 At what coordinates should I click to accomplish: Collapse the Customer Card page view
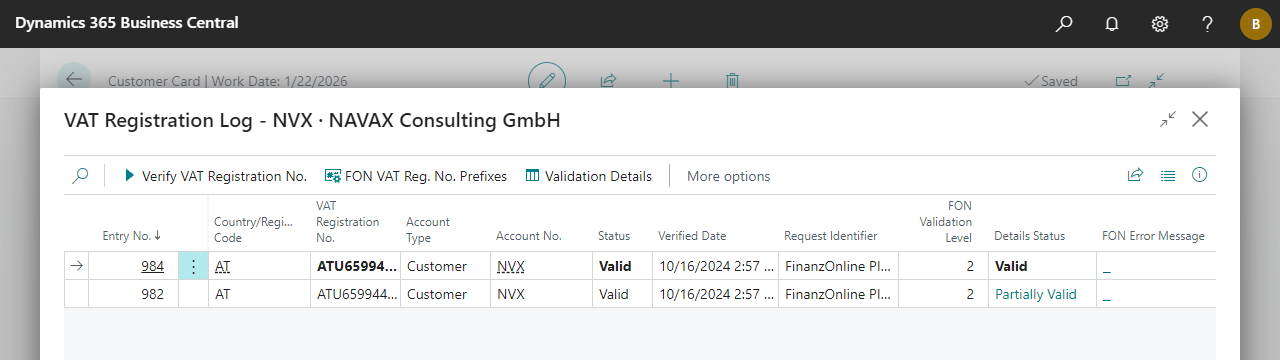point(1157,81)
